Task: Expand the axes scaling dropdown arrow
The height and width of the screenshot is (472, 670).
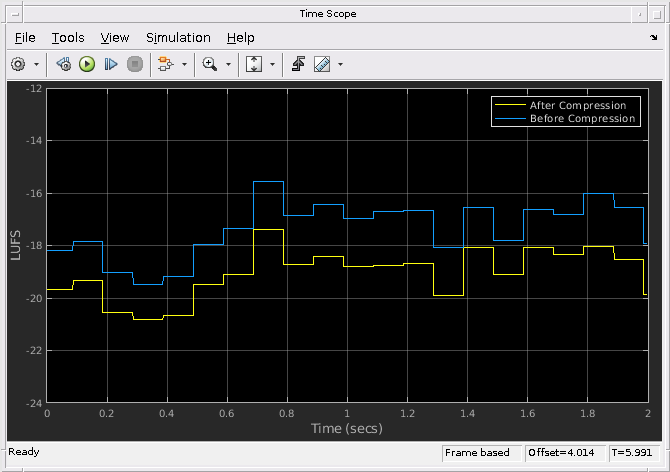Action: [x=273, y=64]
